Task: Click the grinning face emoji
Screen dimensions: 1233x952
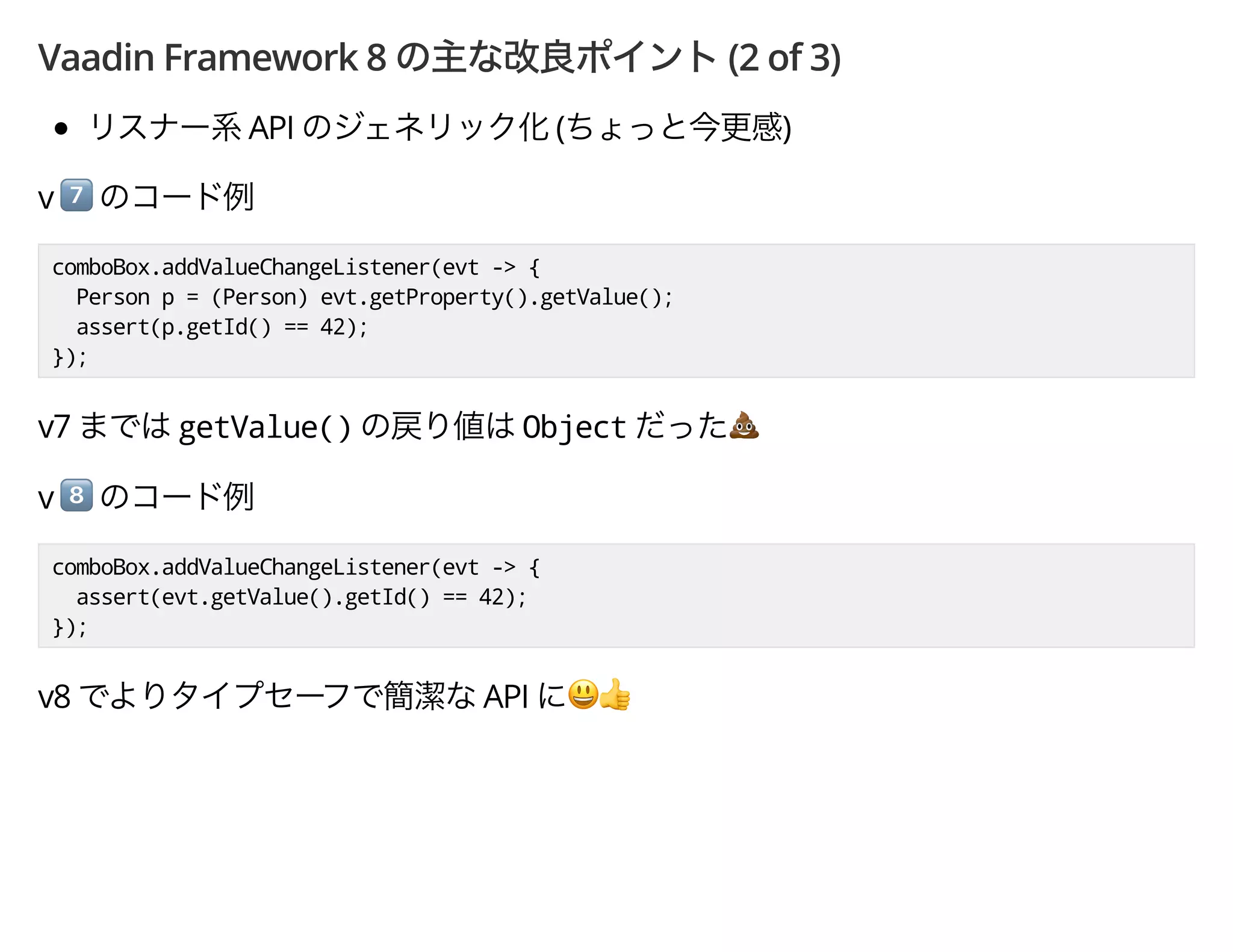Action: click(x=583, y=694)
